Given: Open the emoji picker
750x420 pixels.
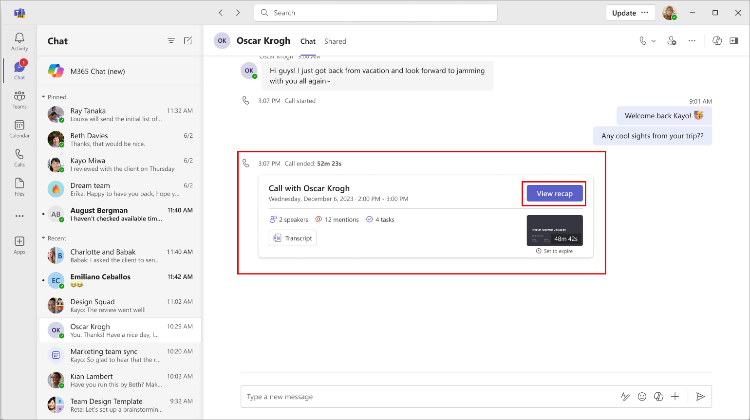Looking at the screenshot, I should point(642,397).
